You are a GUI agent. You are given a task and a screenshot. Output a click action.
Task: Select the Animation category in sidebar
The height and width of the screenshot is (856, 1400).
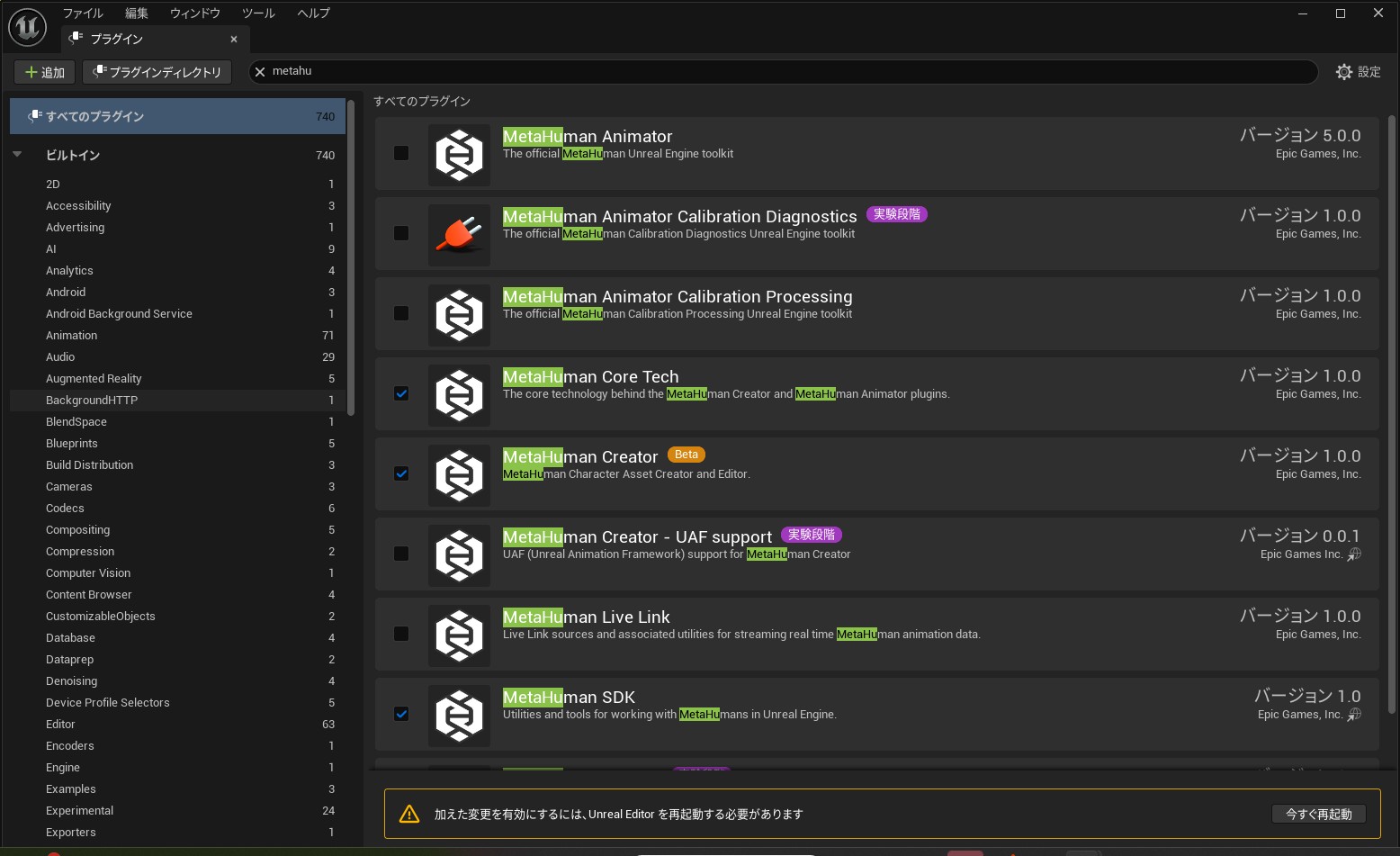[72, 336]
